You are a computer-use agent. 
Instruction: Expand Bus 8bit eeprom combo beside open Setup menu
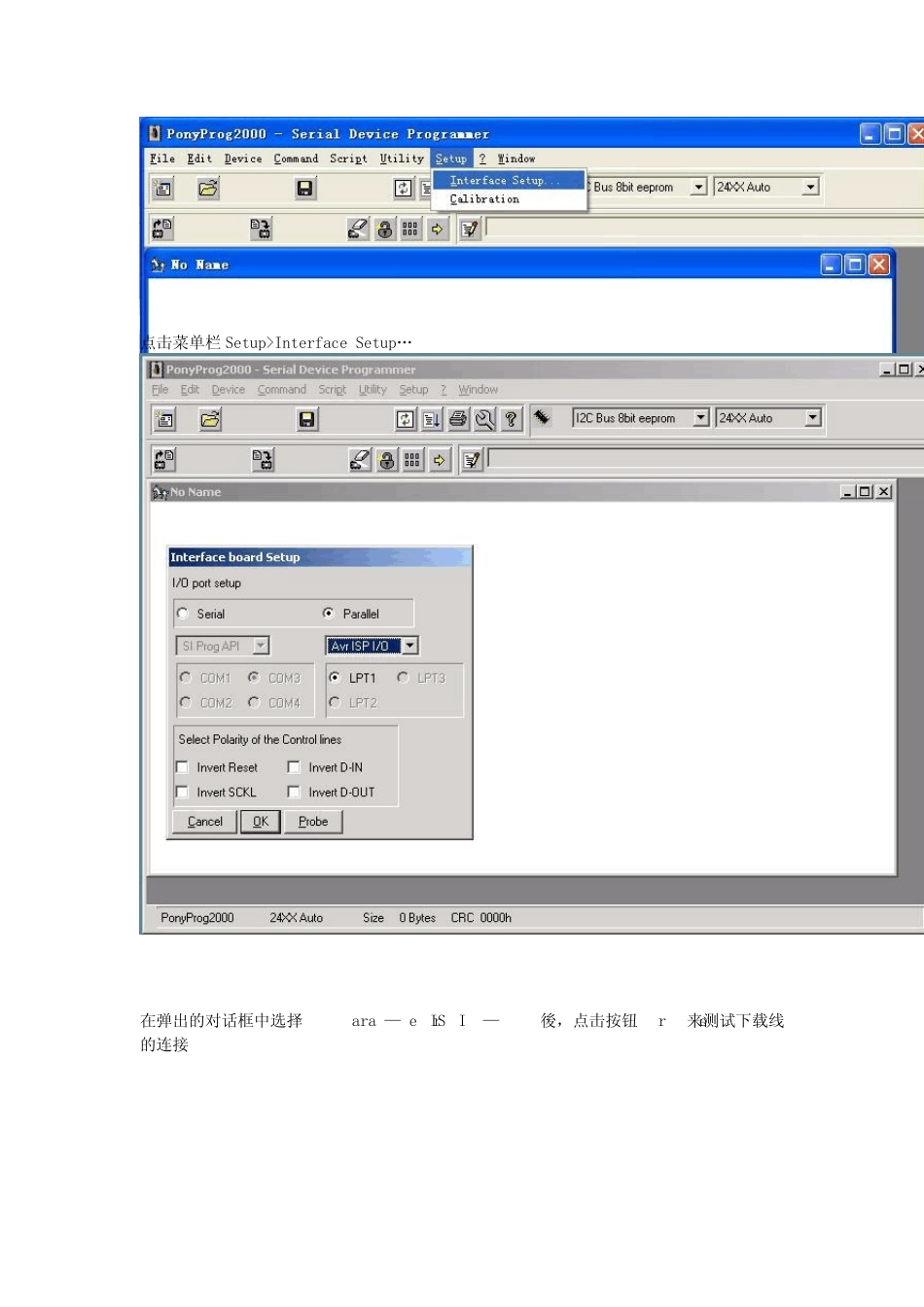pos(698,187)
